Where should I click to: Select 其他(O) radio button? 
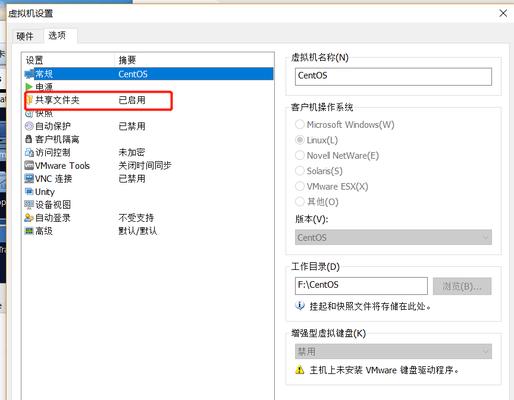pos(300,201)
